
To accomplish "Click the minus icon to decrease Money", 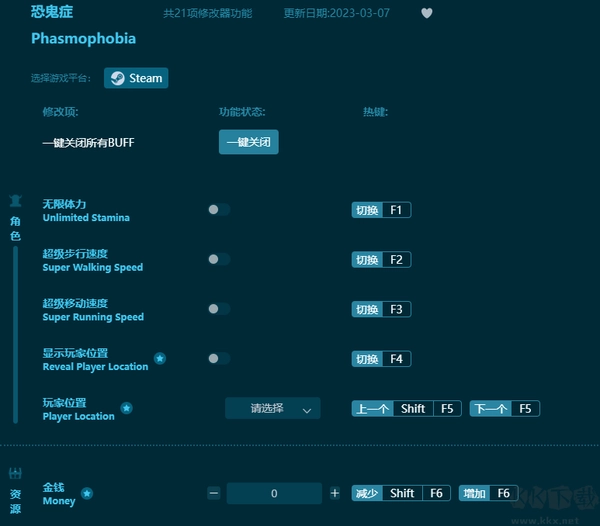I will [214, 493].
